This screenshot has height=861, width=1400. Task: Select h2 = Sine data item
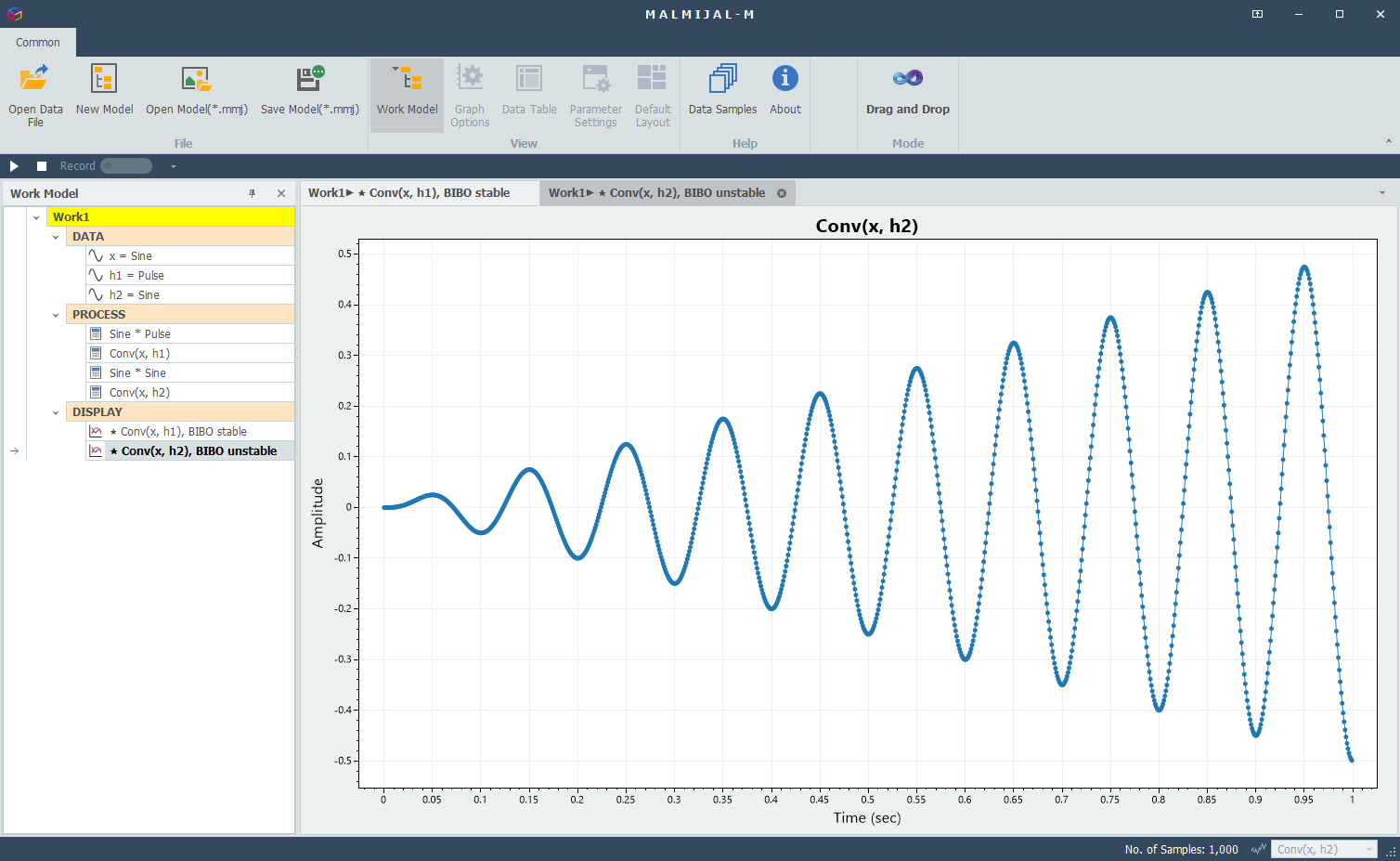click(x=190, y=295)
